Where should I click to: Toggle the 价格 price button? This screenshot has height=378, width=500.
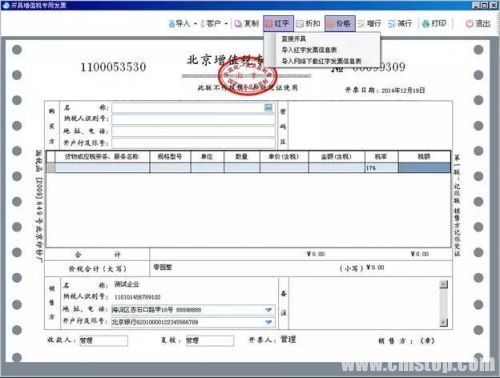pos(340,24)
